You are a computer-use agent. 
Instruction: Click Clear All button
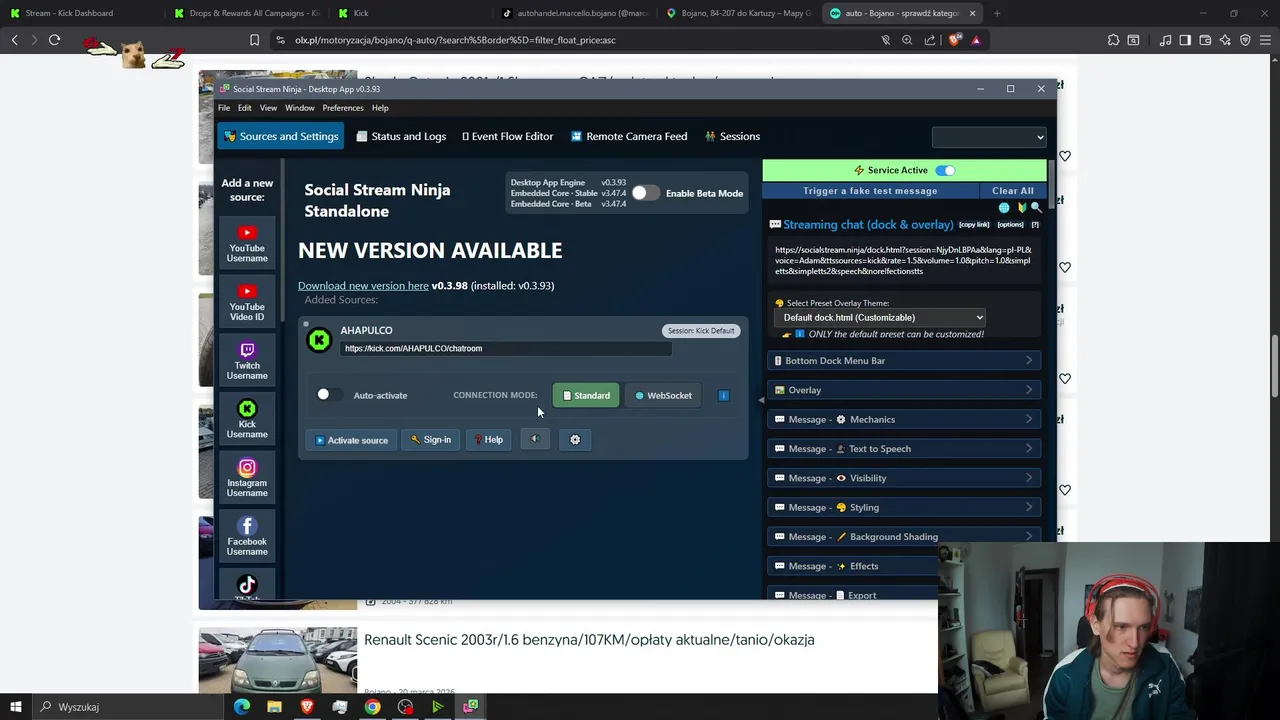tap(1013, 191)
